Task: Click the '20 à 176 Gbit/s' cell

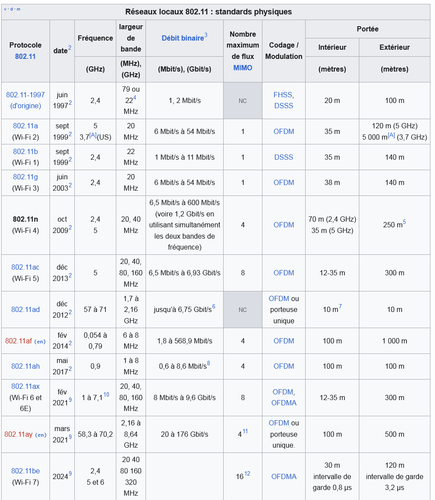Action: pos(184,434)
